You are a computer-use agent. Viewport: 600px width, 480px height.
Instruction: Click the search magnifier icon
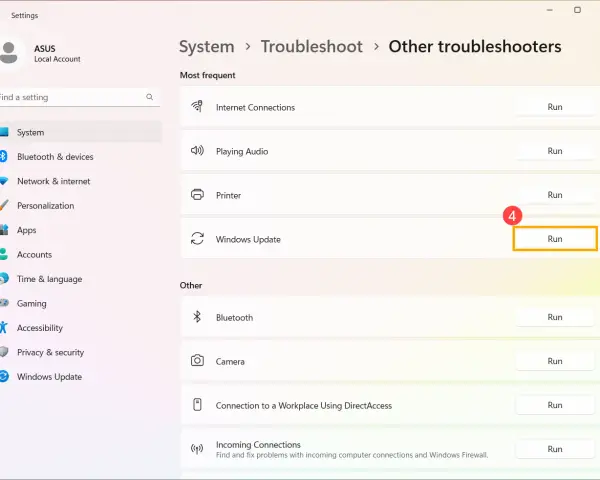150,97
